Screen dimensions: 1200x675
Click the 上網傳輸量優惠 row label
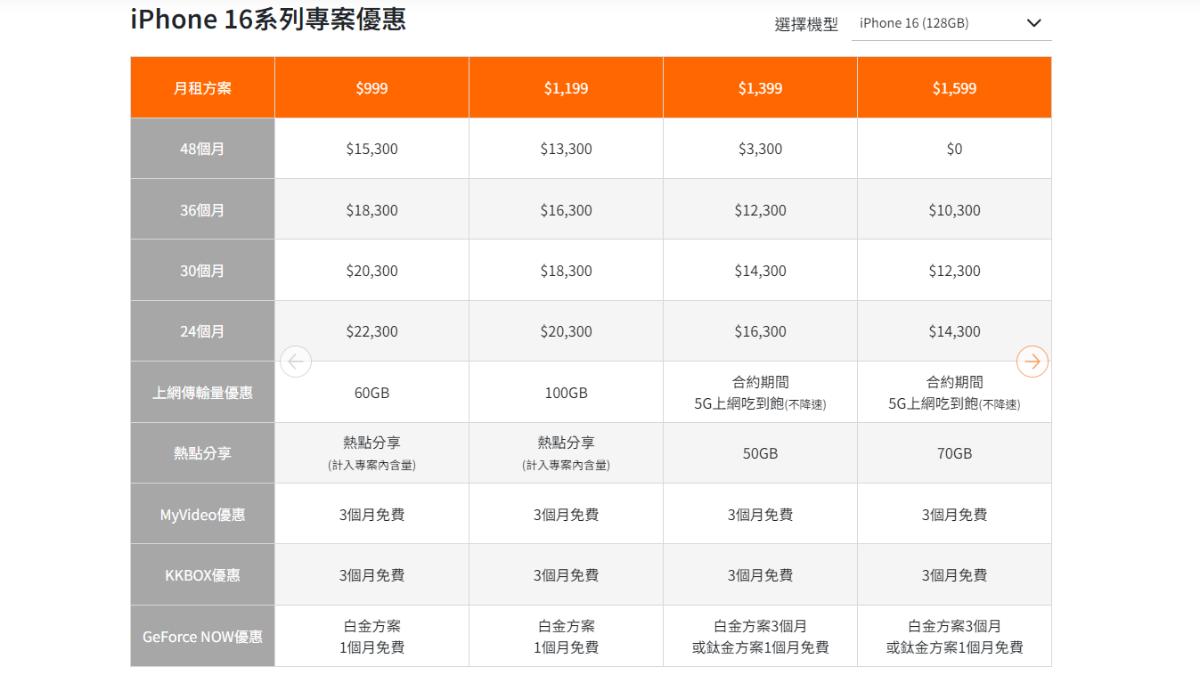[x=202, y=393]
